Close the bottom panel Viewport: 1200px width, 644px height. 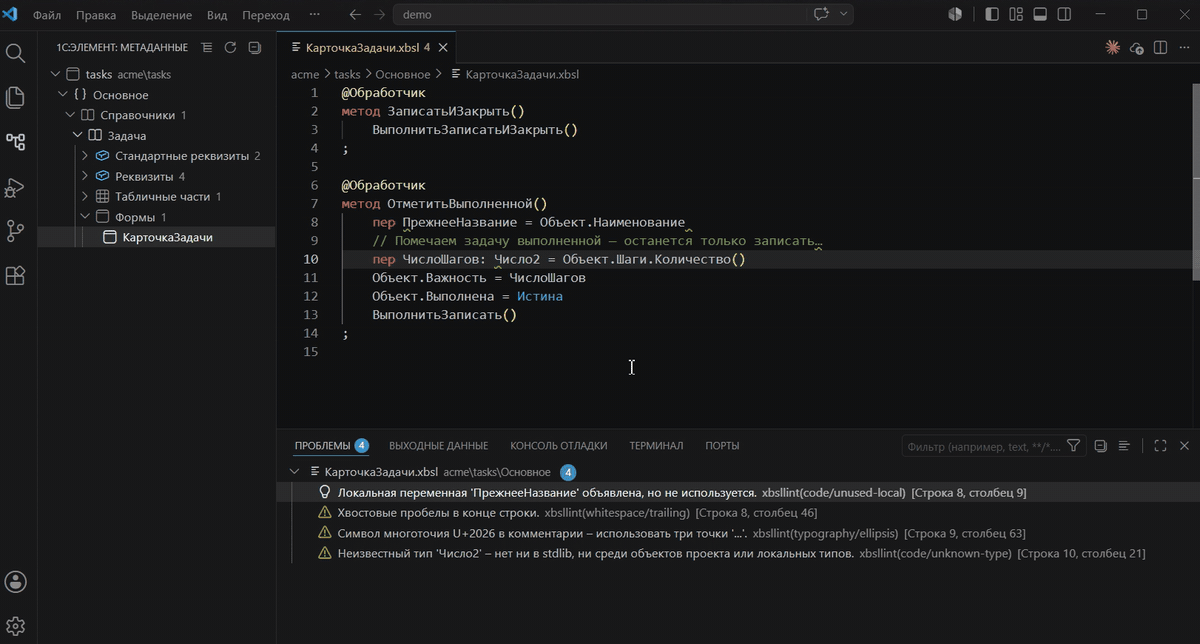coord(1184,446)
